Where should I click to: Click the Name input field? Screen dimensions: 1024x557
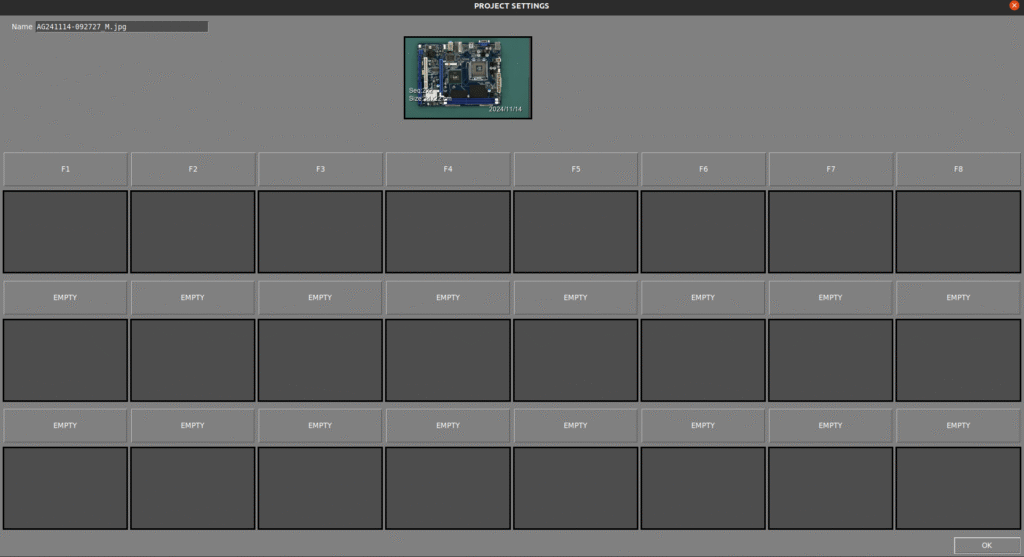click(x=121, y=27)
